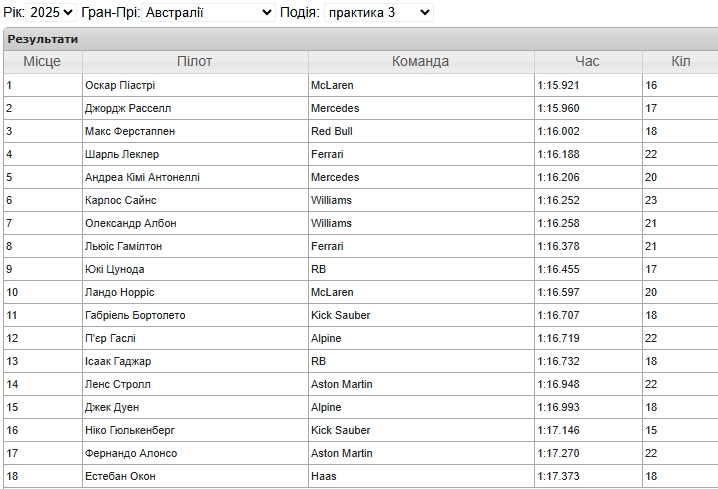Select Williams team for Карлос Сайнс
The width and height of the screenshot is (718, 489).
pos(421,200)
